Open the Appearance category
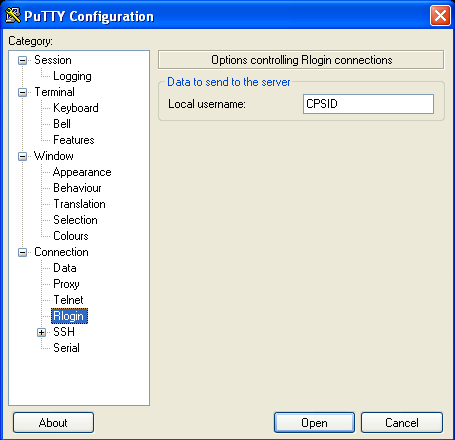 tap(82, 172)
